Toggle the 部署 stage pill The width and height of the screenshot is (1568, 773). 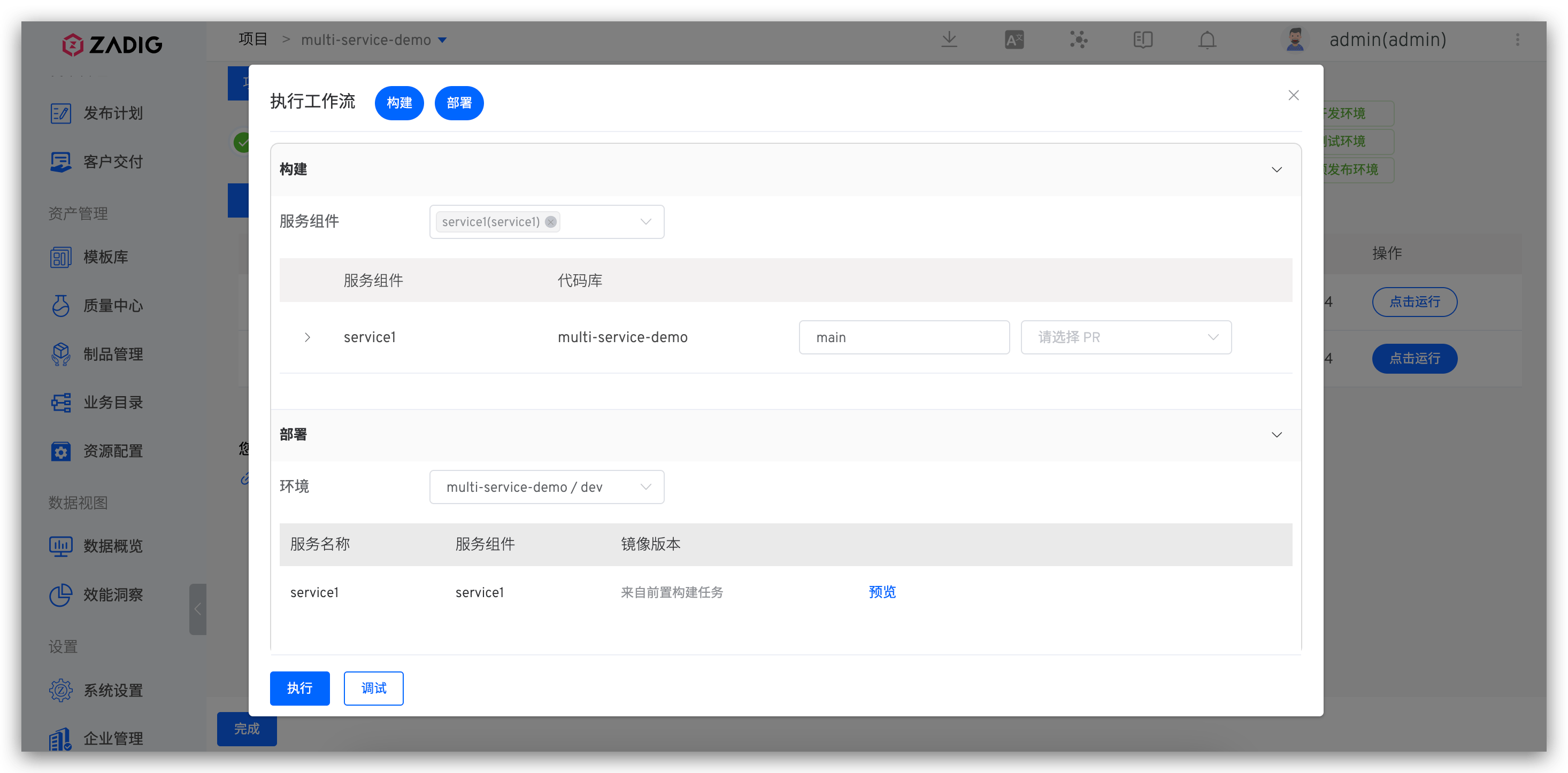(459, 103)
